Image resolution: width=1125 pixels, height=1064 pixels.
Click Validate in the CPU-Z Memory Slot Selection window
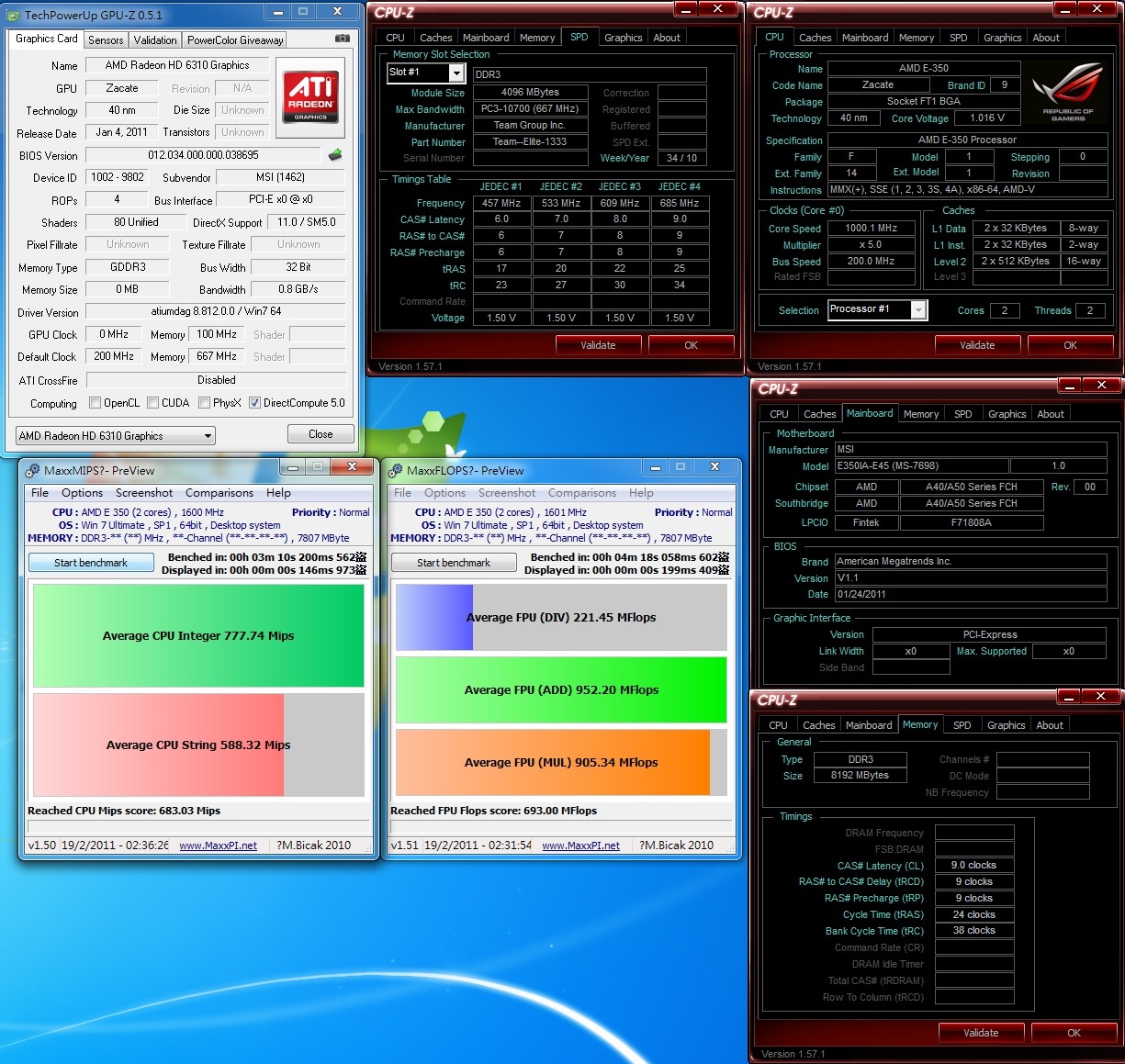598,345
